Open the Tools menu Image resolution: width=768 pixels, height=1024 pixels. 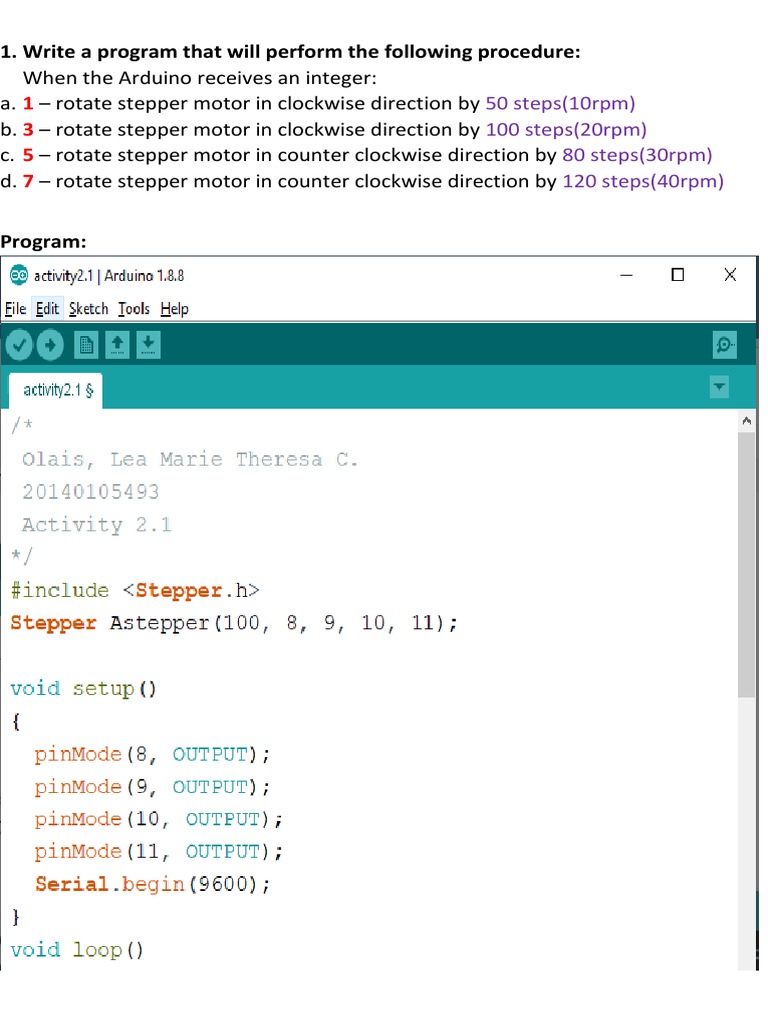tap(133, 309)
